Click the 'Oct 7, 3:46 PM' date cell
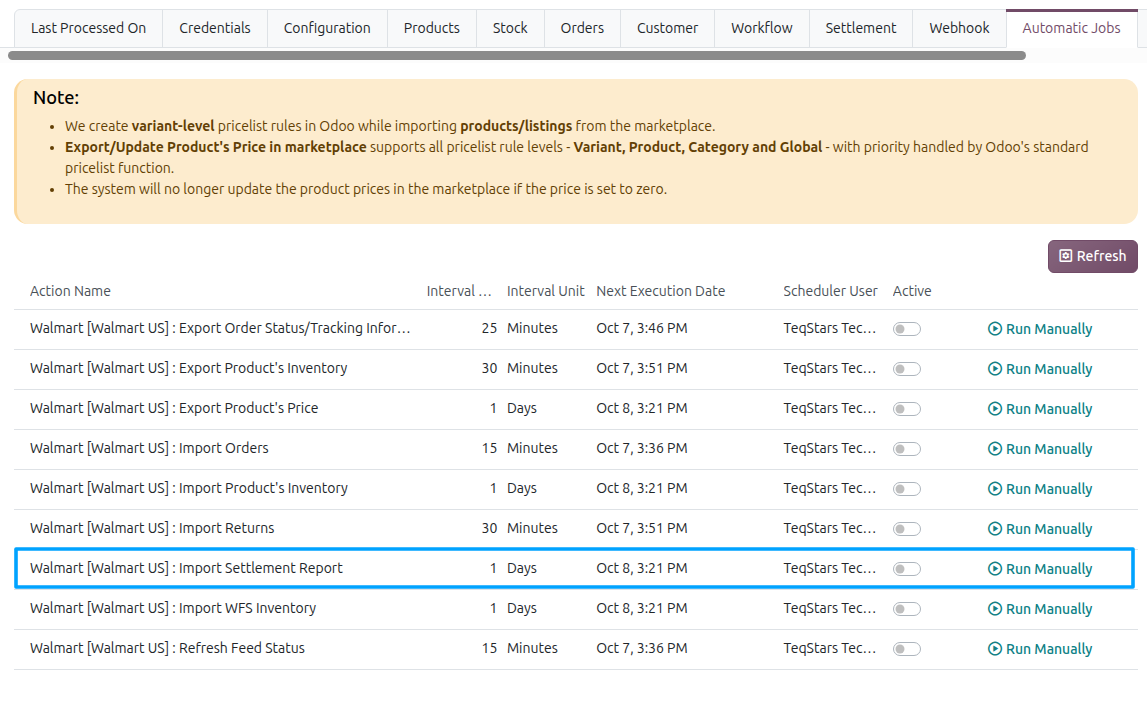Screen dimensions: 1147x709 pos(642,329)
